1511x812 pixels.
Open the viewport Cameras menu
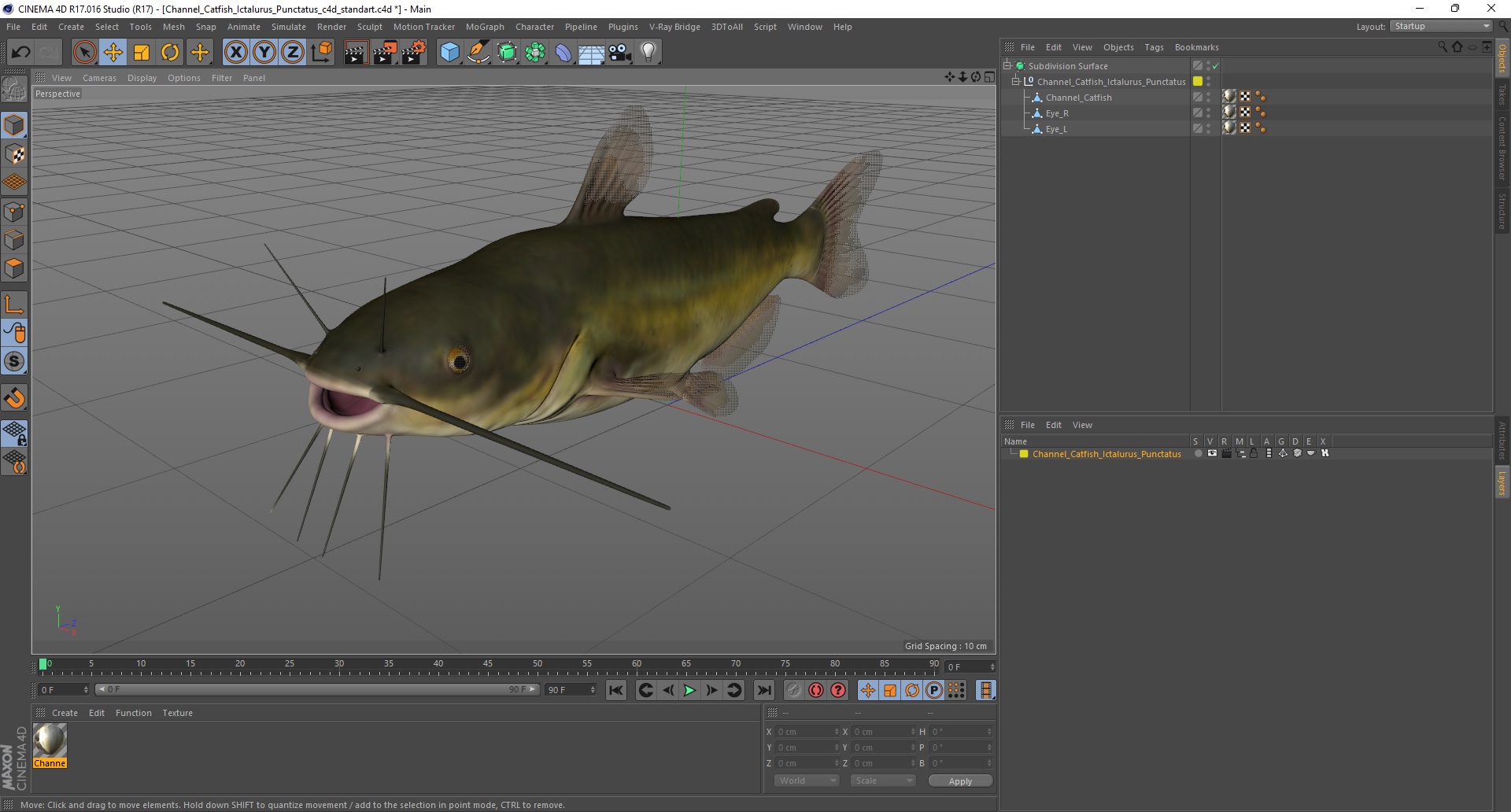(x=99, y=78)
